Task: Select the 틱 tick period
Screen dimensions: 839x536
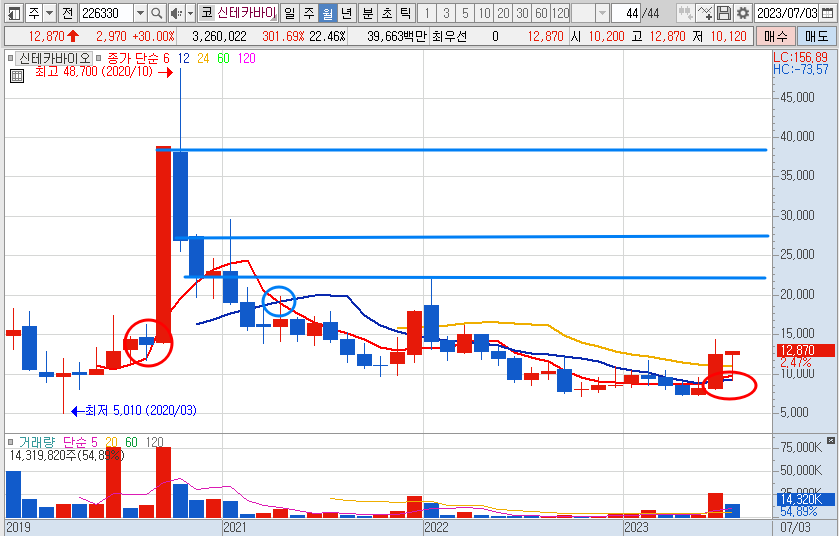Action: click(406, 13)
